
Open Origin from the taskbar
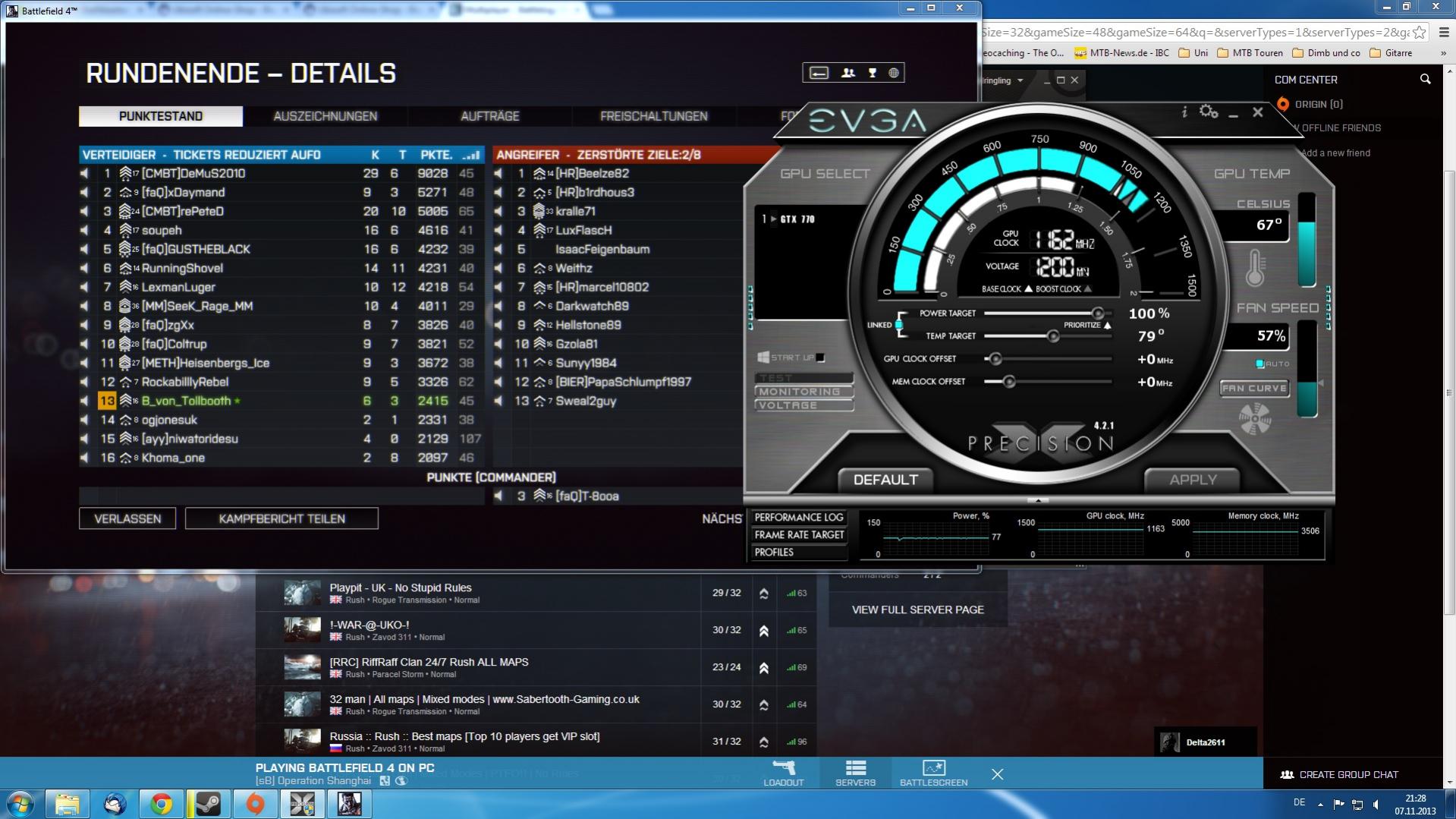pos(255,804)
